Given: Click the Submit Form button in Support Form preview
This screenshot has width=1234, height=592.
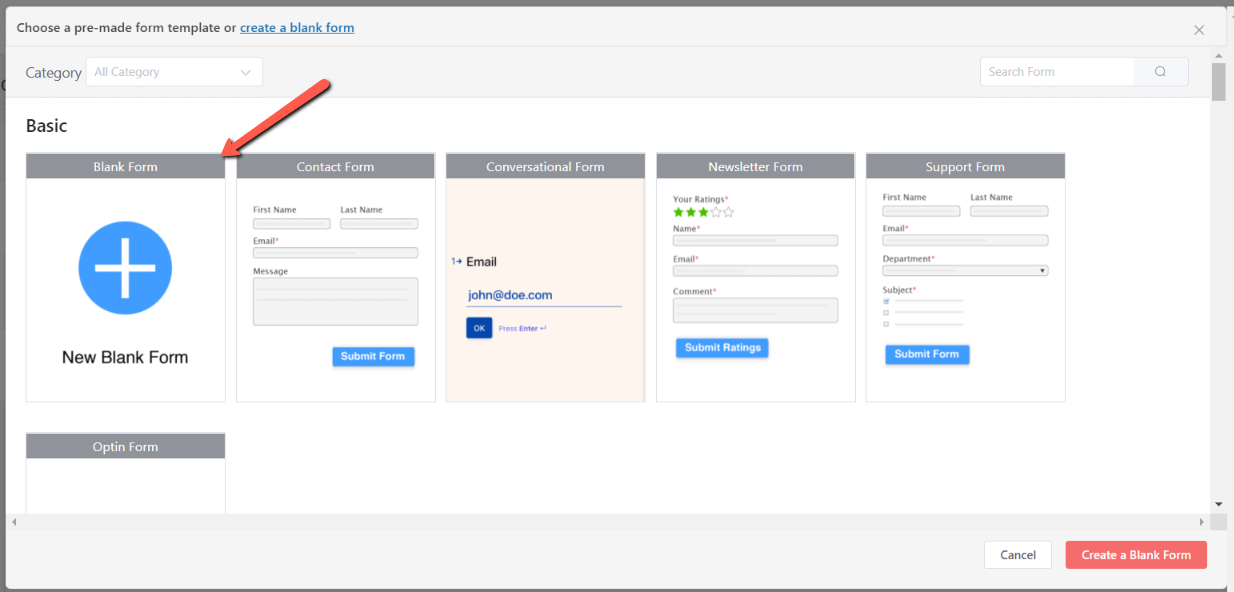Looking at the screenshot, I should (x=927, y=354).
